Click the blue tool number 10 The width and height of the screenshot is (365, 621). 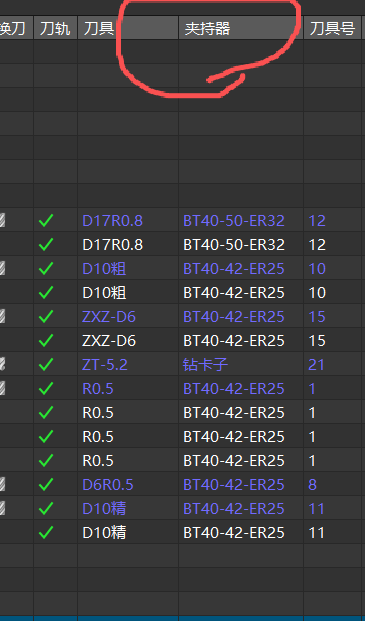point(317,269)
